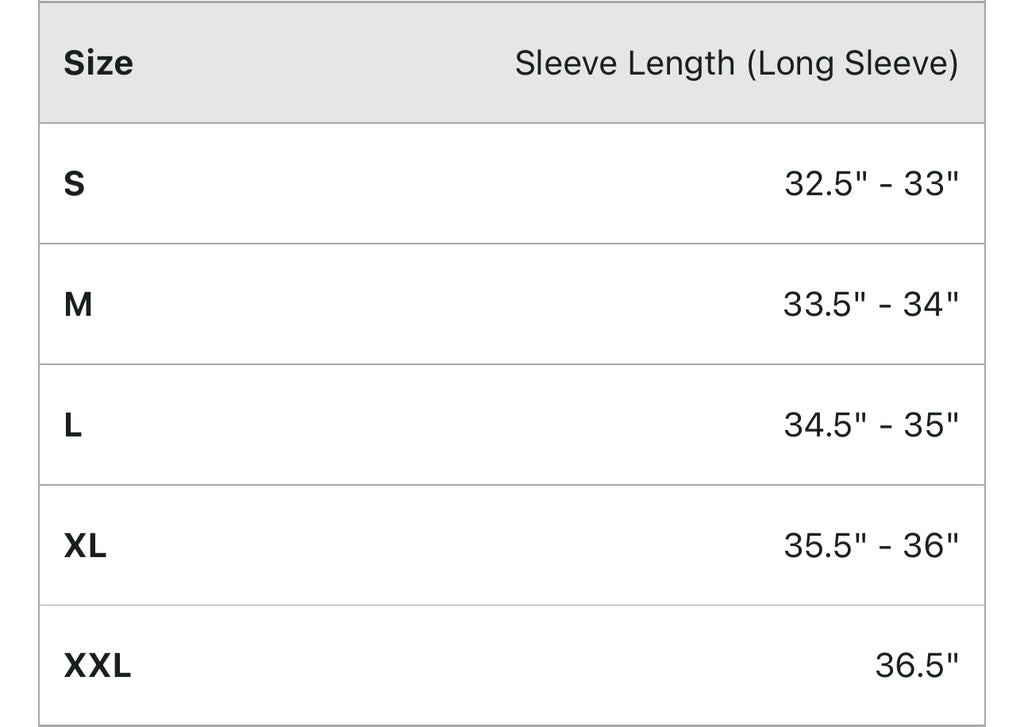The height and width of the screenshot is (727, 1024).
Task: Click the (Long Sleeve) text in the header
Action: click(x=853, y=63)
